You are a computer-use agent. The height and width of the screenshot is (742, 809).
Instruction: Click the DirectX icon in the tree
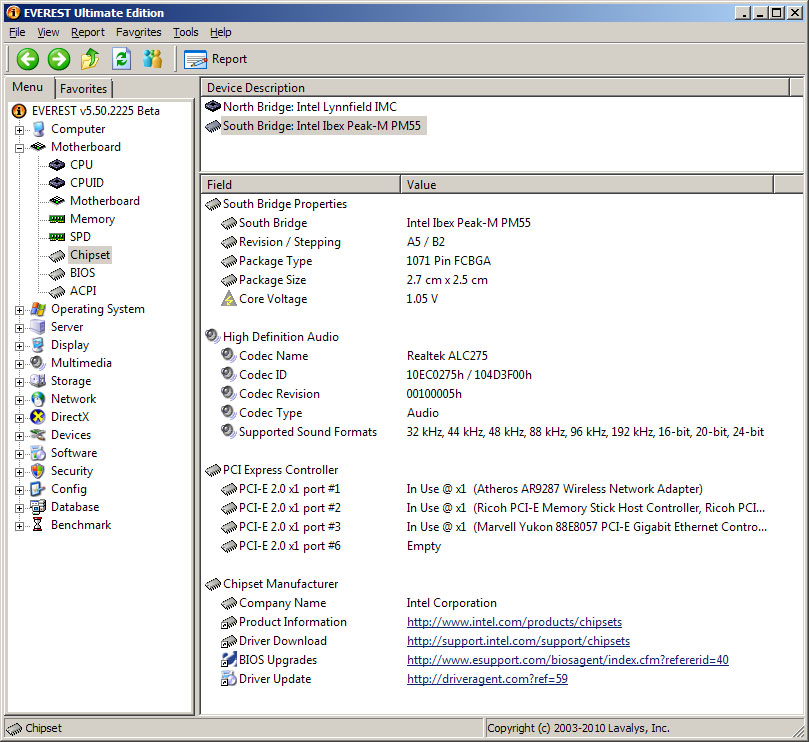38,417
